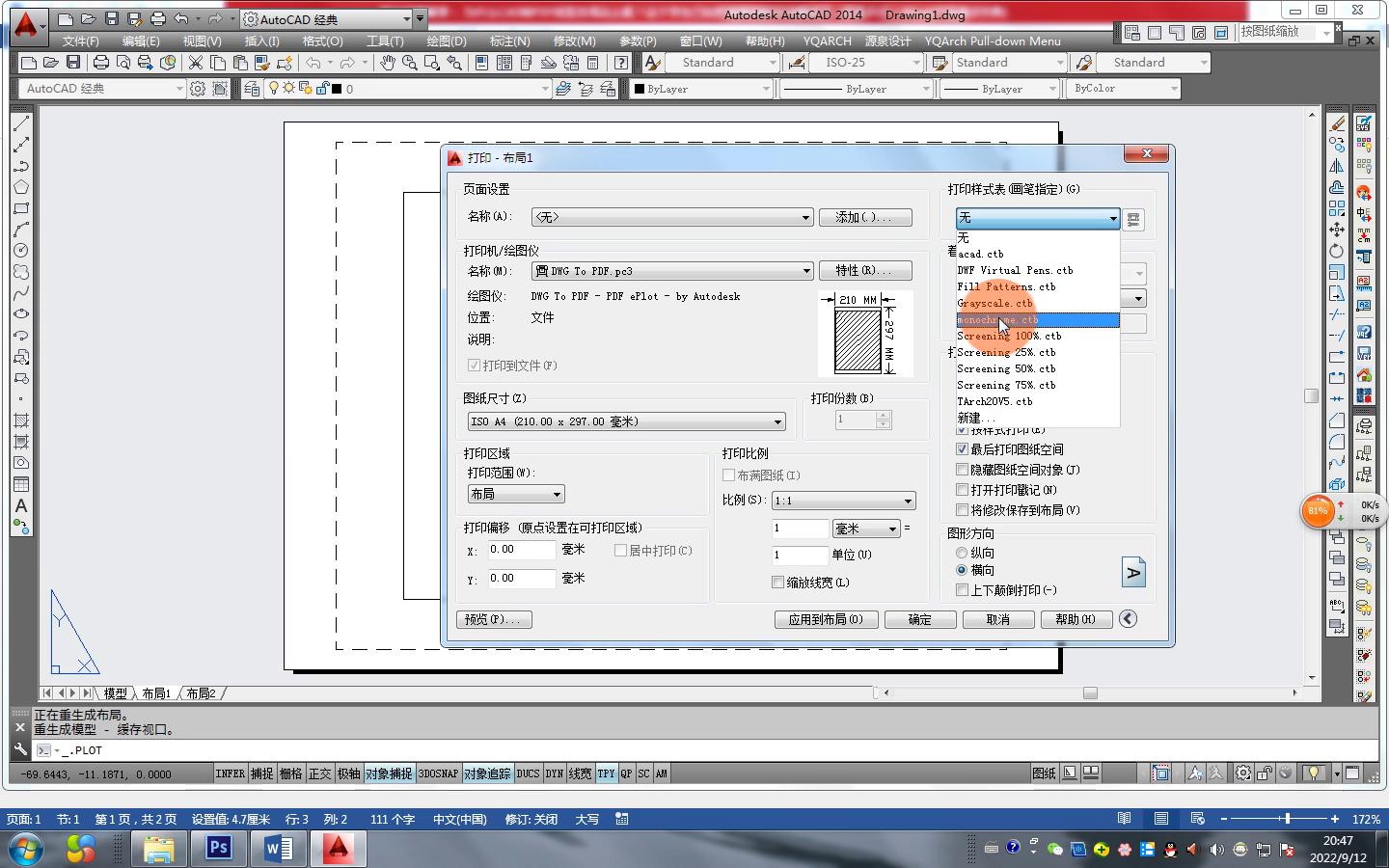Open the printer name DWG To PDF dropdown
Screen dimensions: 1389x868
click(672, 271)
